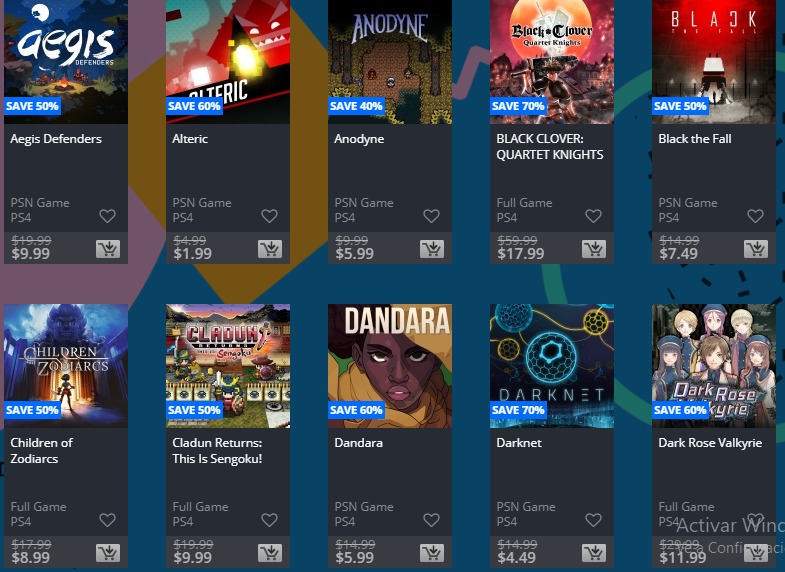Toggle wishlist heart for Anodyne
The height and width of the screenshot is (572, 785).
point(432,216)
